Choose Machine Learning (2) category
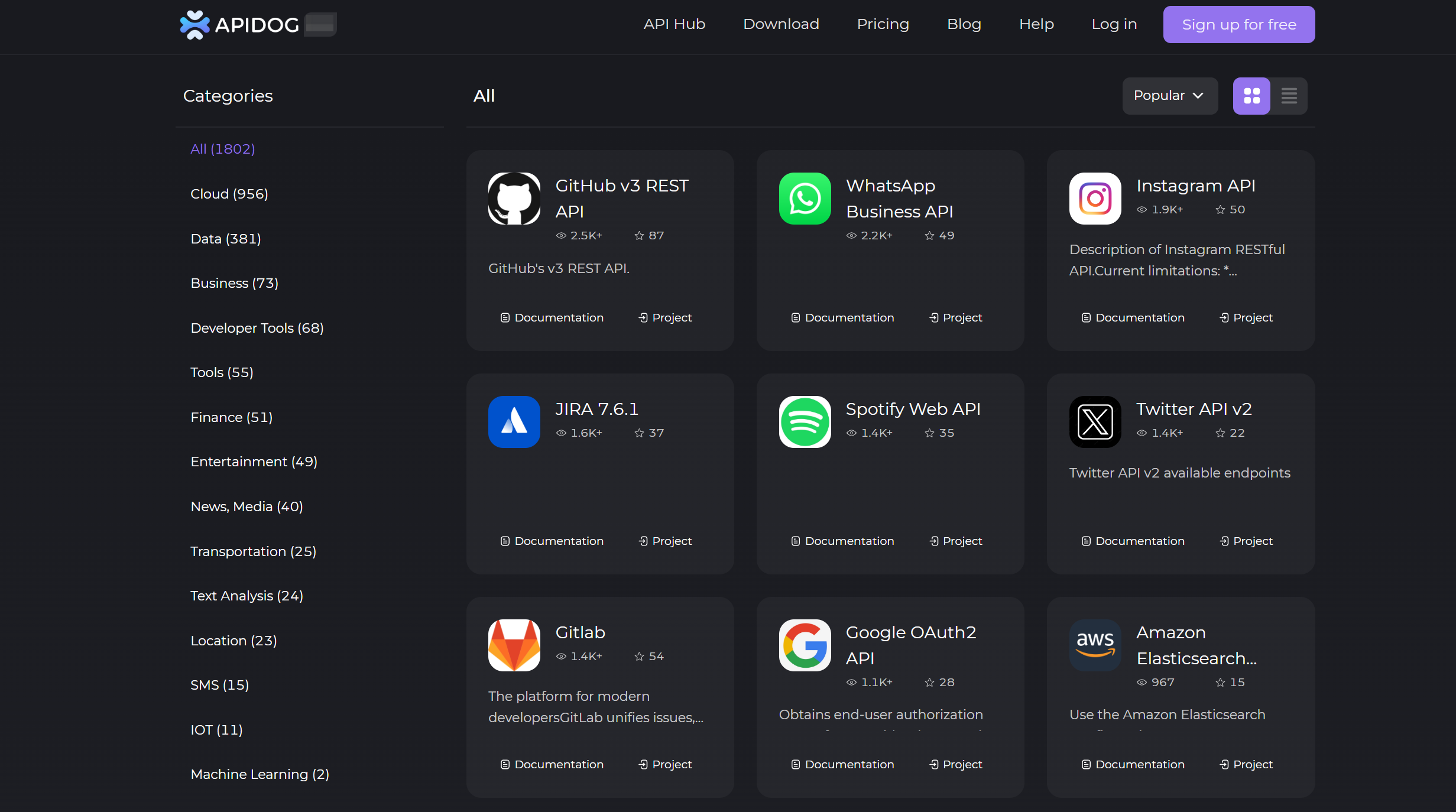 pos(260,774)
